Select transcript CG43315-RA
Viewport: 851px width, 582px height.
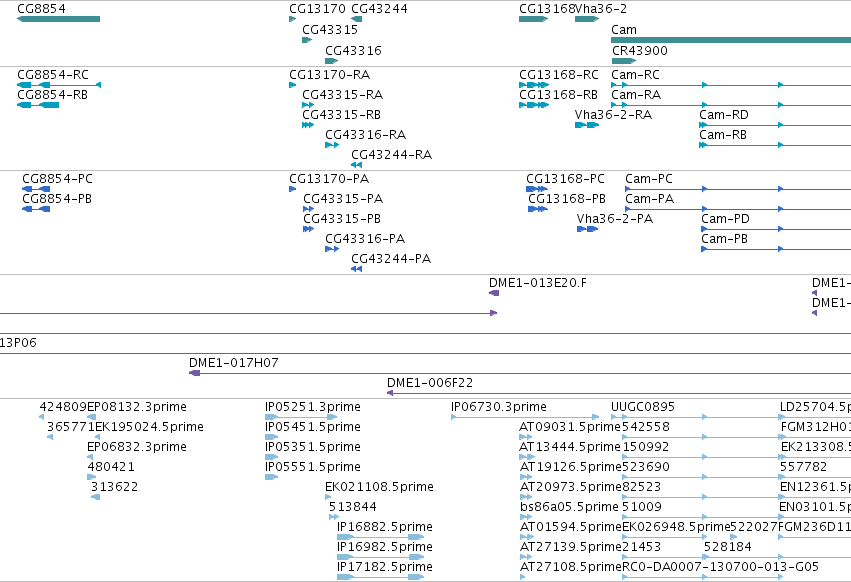pyautogui.click(x=342, y=94)
